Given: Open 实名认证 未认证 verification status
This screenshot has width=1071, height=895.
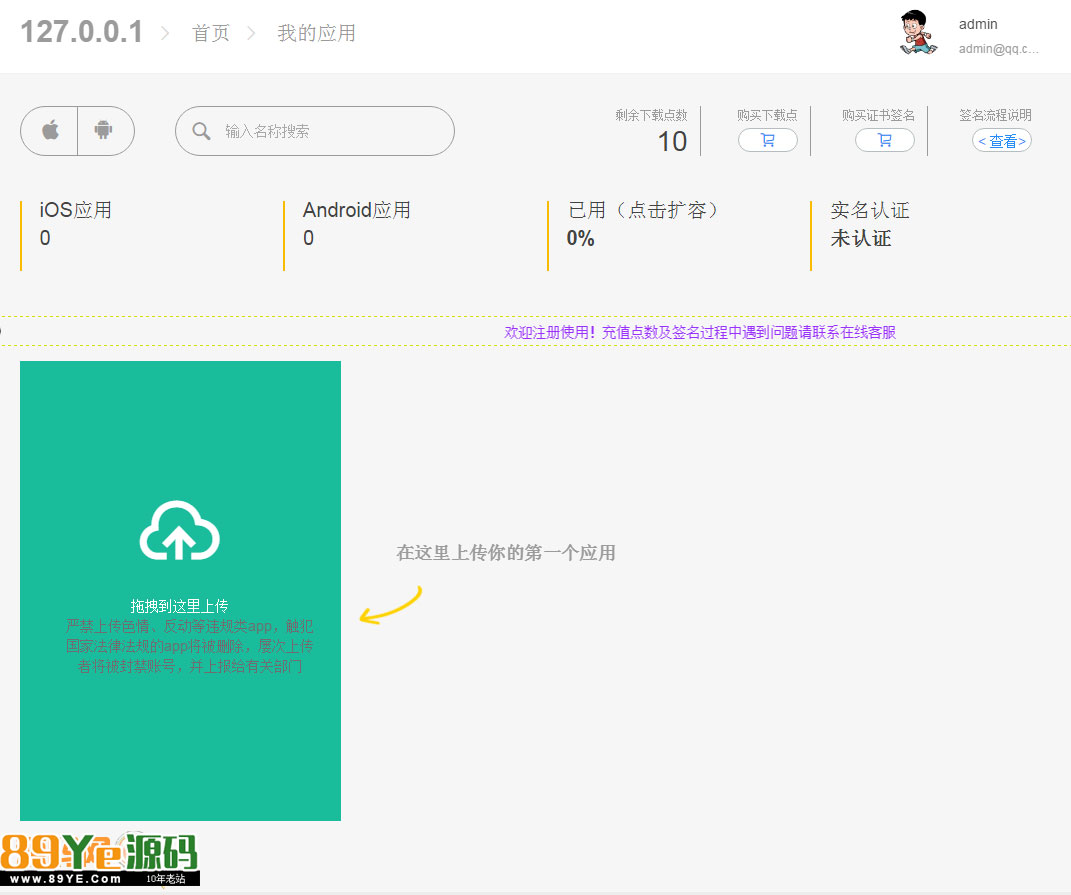Looking at the screenshot, I should click(x=869, y=224).
